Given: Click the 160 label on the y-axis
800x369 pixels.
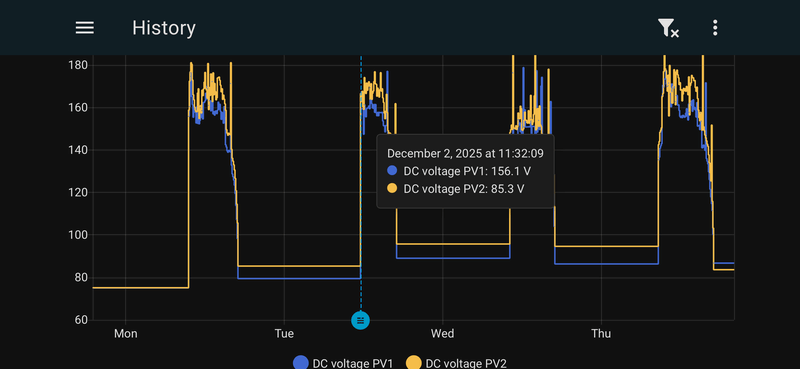Looking at the screenshot, I should [x=78, y=108].
